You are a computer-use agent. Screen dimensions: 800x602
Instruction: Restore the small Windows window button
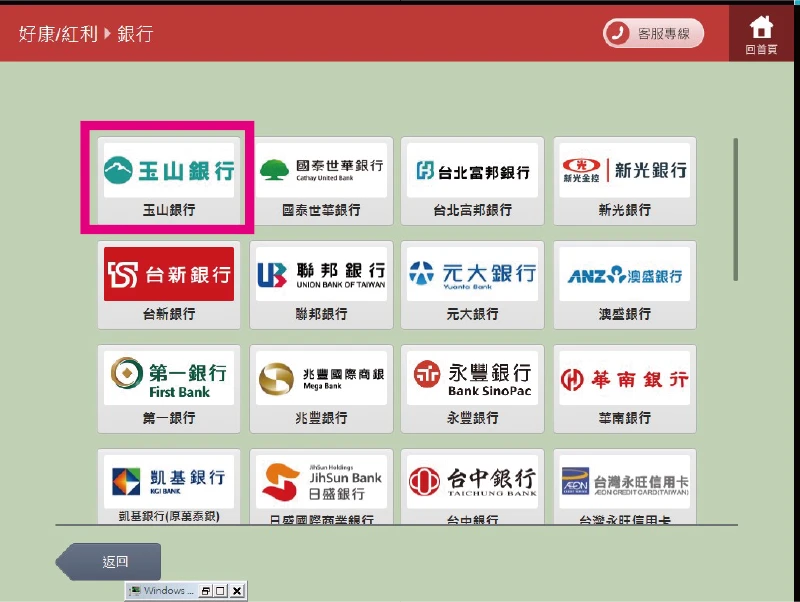[205, 591]
